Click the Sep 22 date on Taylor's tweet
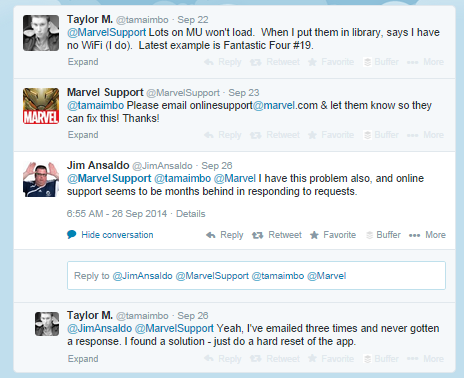This screenshot has width=464, height=378. (x=193, y=20)
